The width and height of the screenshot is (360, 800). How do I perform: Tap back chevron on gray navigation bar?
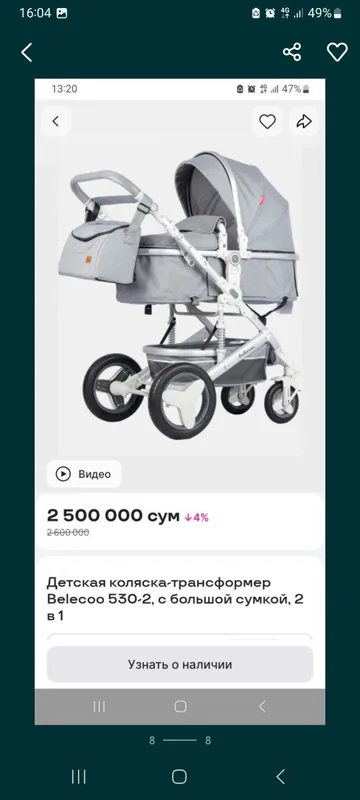tap(262, 706)
